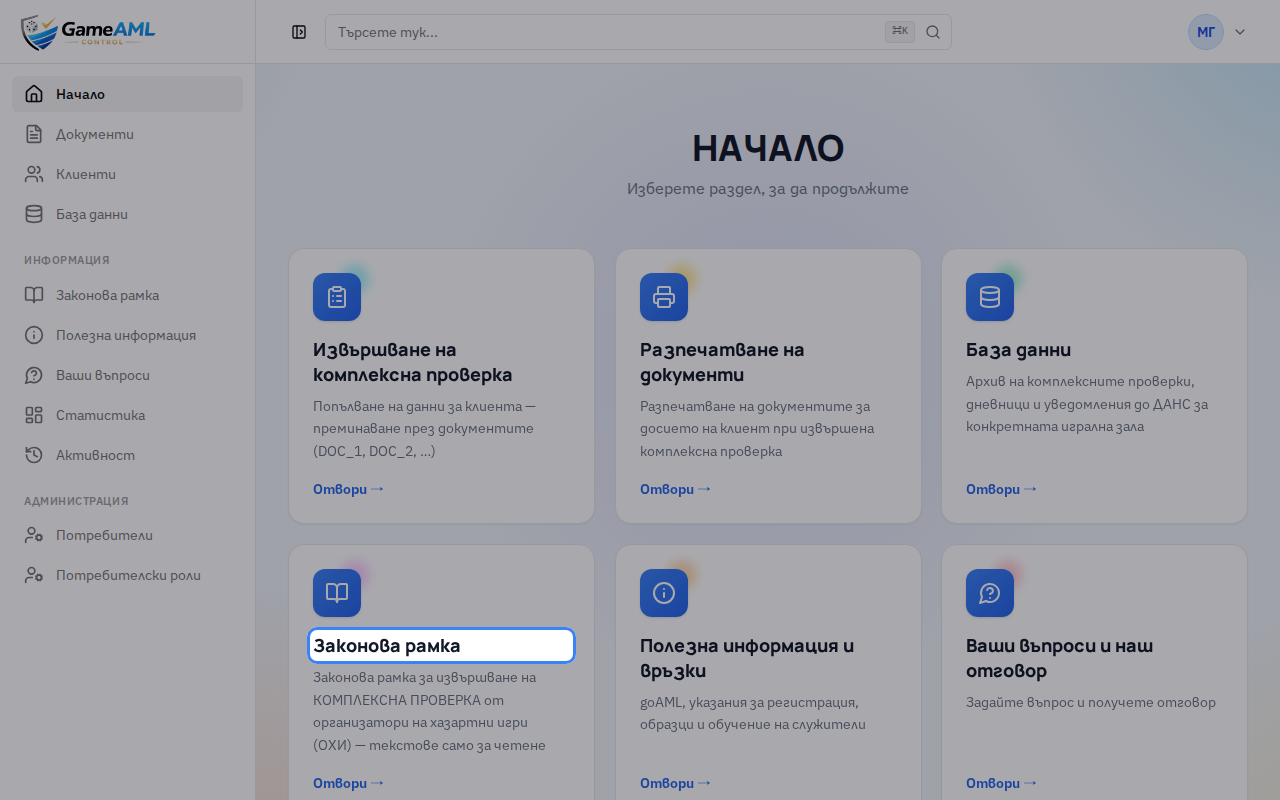Screen dimensions: 1280x800
Task: Click the Потребителски роли icon in sidebar
Action: tap(34, 575)
